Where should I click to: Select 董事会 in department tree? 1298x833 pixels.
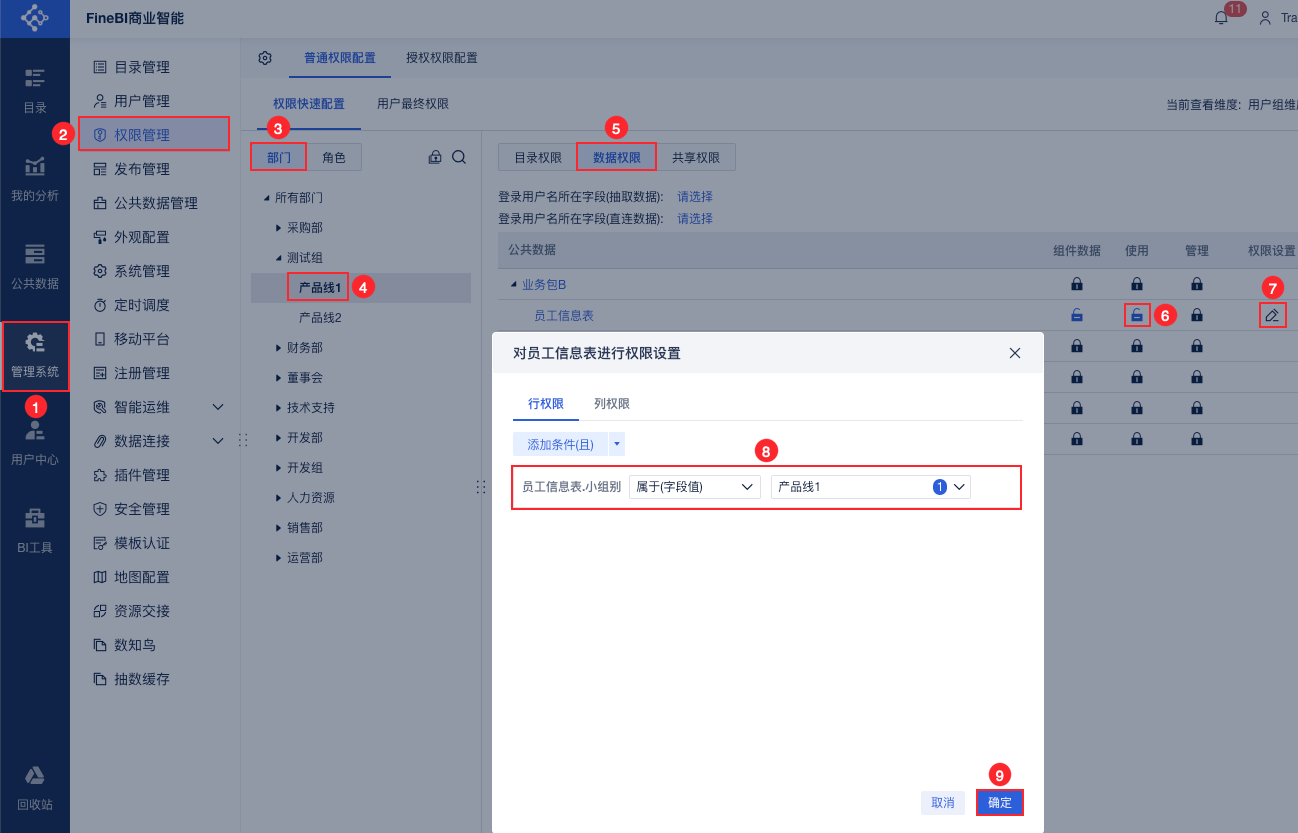pyautogui.click(x=305, y=378)
